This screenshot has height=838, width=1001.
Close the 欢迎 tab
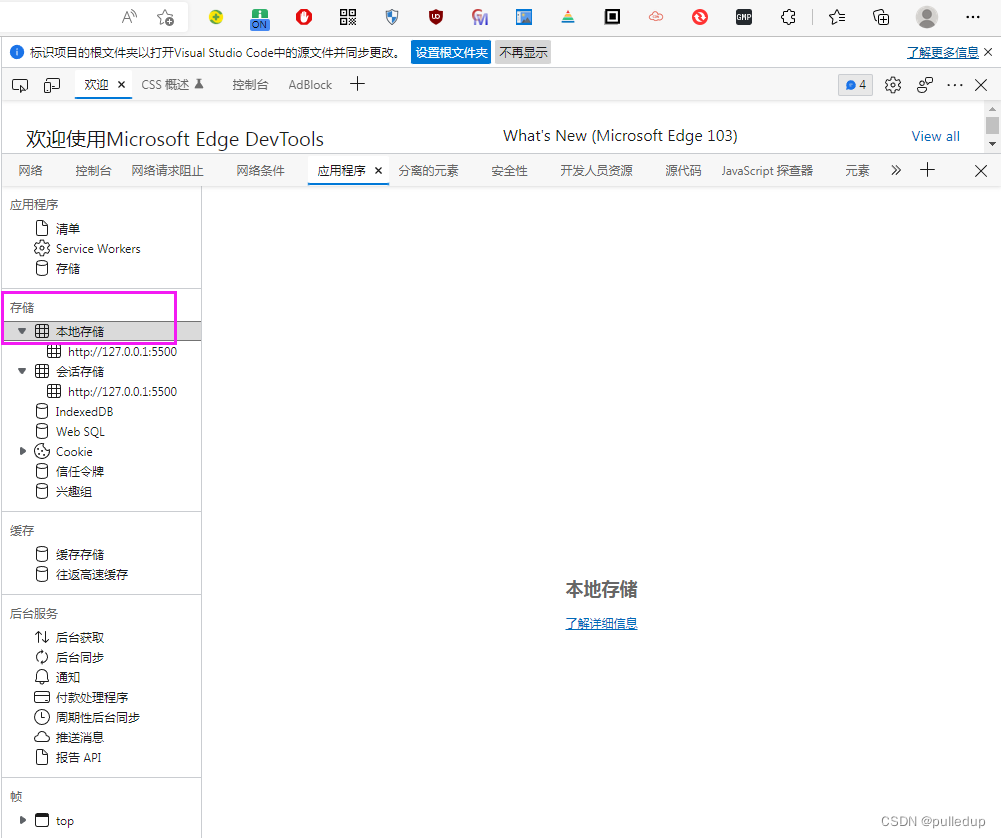[121, 85]
